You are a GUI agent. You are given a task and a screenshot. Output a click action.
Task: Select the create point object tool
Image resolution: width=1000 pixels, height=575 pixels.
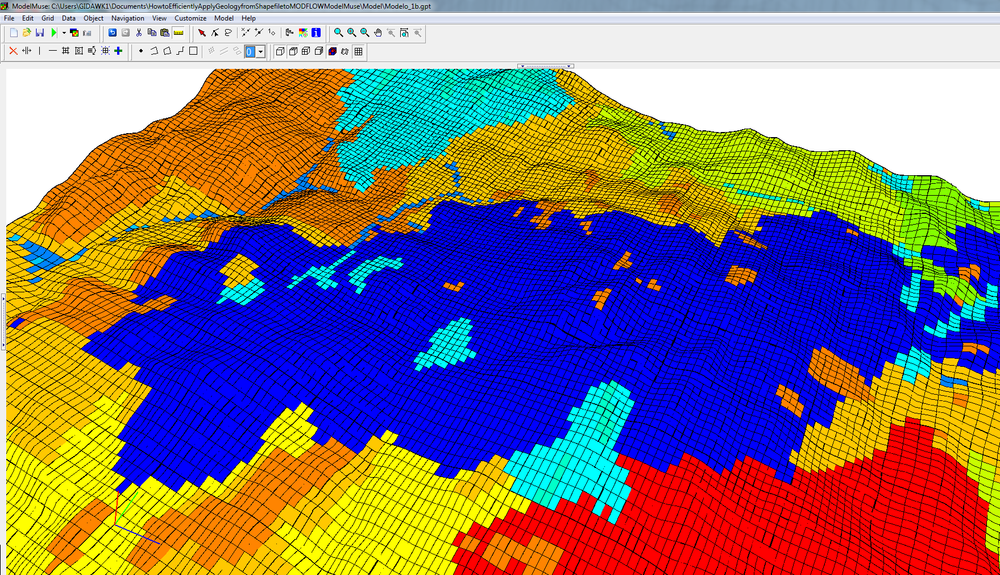140,51
